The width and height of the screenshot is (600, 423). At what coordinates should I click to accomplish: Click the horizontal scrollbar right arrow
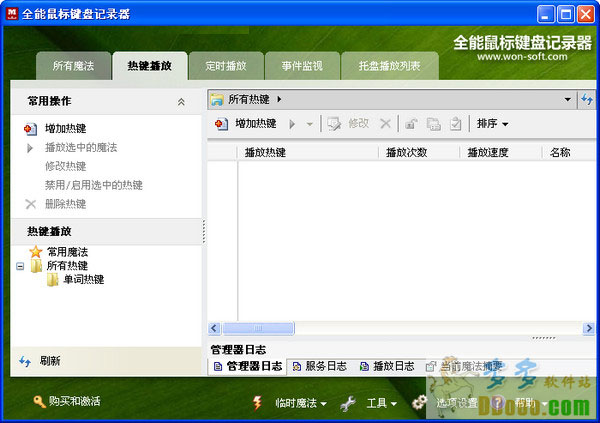pyautogui.click(x=589, y=328)
